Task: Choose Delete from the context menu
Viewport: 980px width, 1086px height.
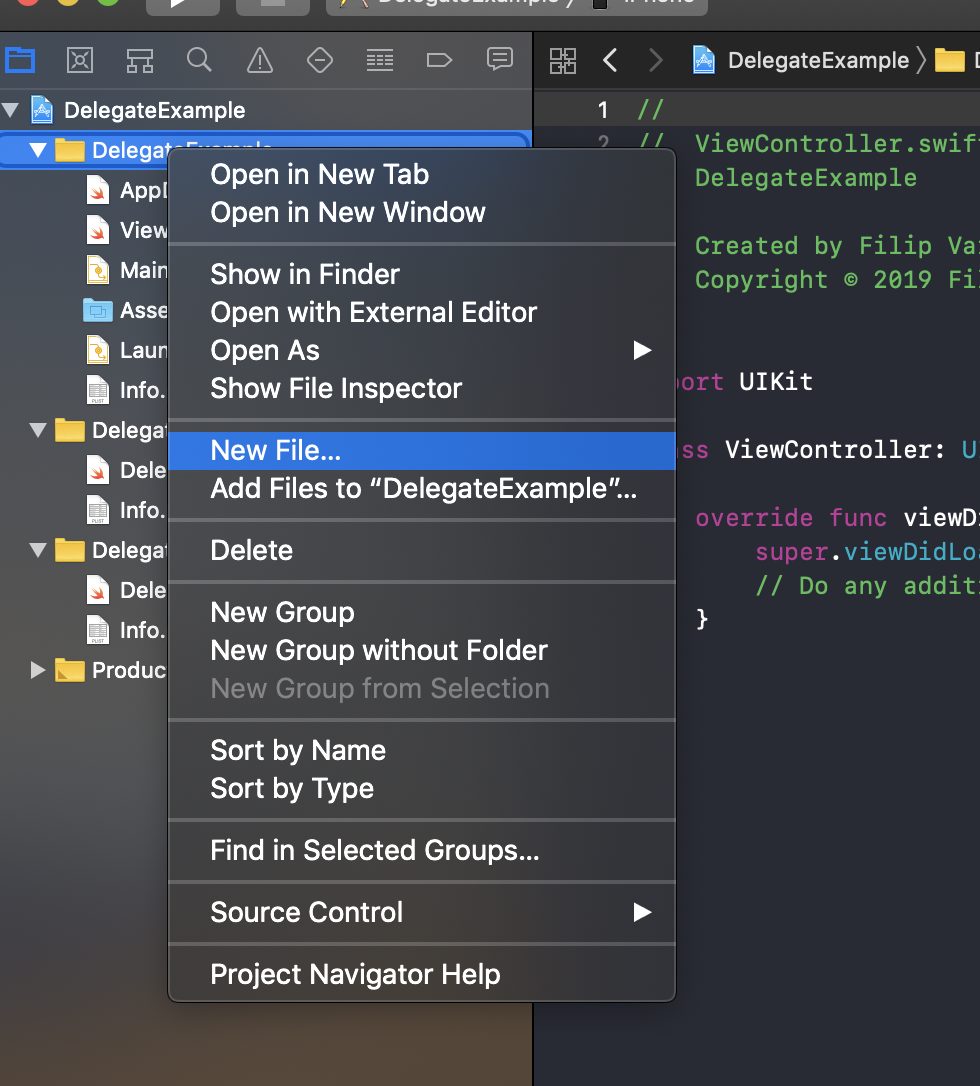Action: click(422, 551)
